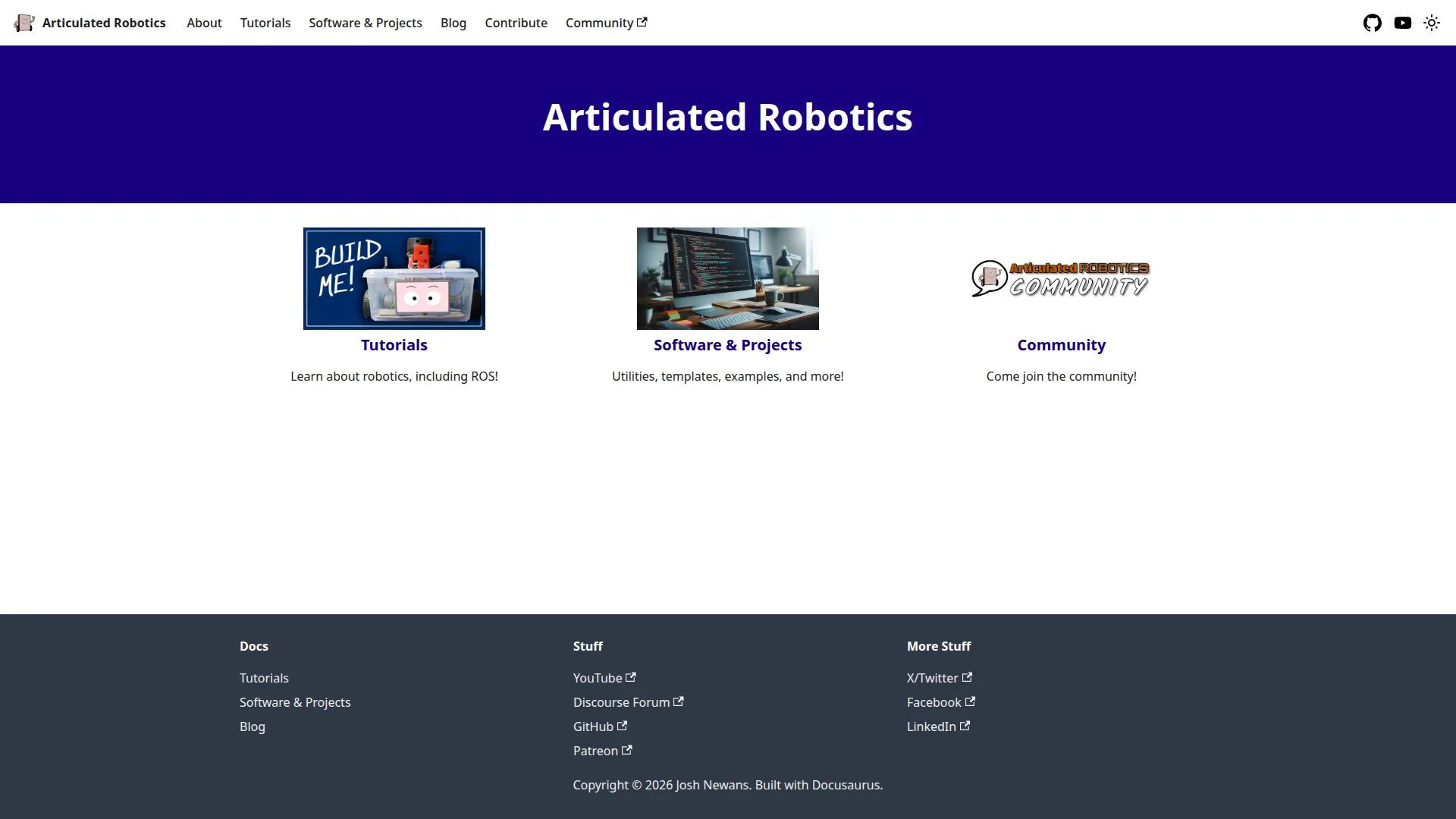The height and width of the screenshot is (819, 1456).
Task: Open the Blog item in the navbar
Action: pyautogui.click(x=453, y=23)
